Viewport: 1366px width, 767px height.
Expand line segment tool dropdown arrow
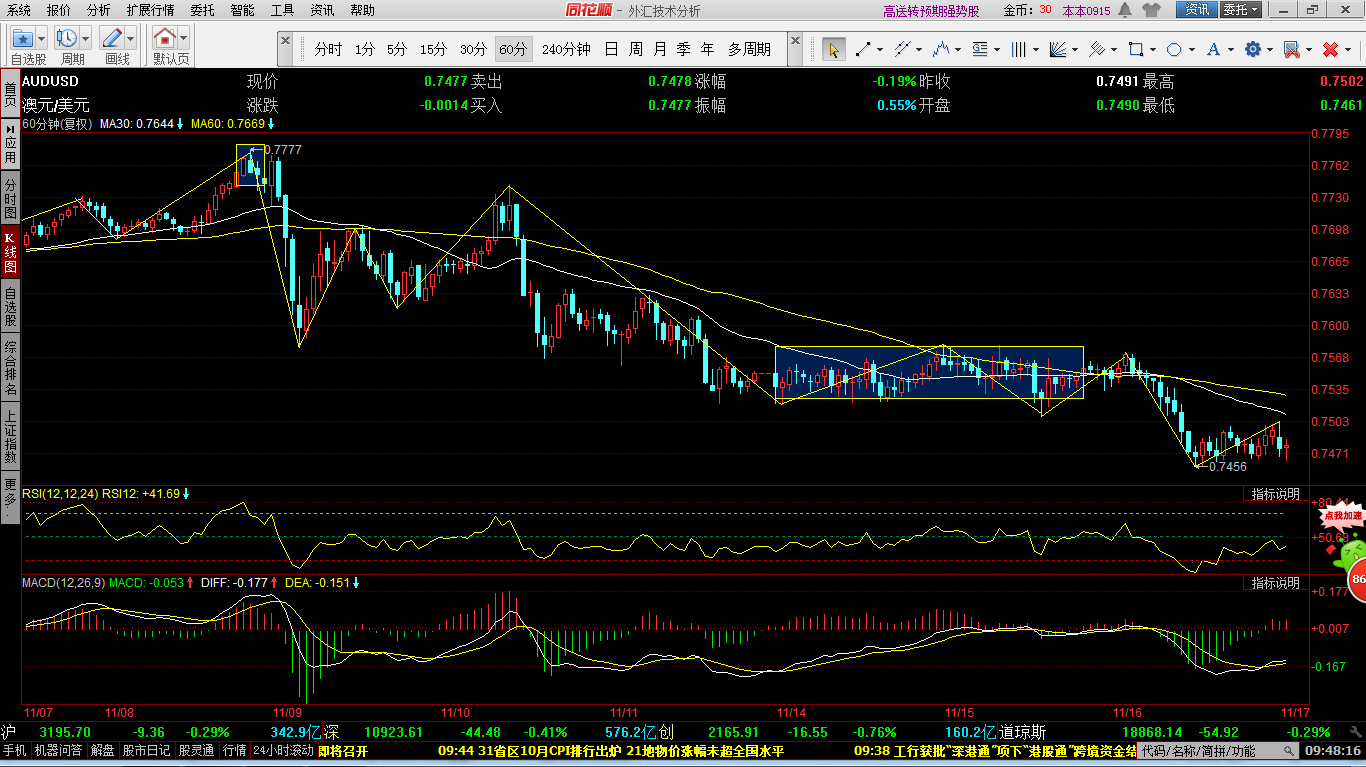point(880,49)
